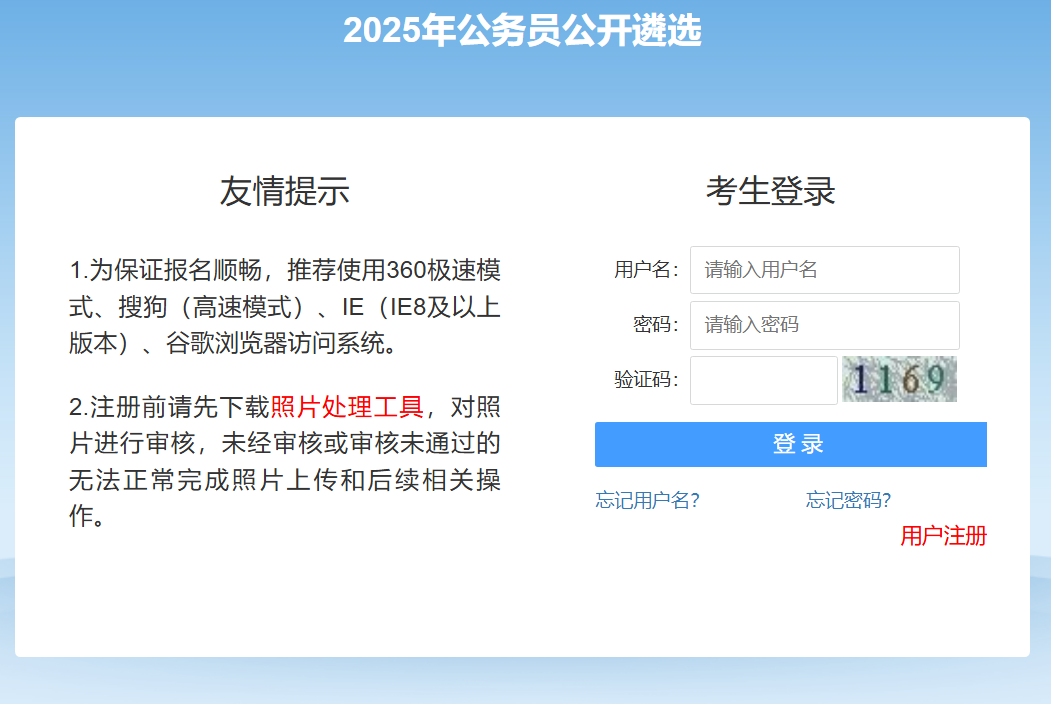The width and height of the screenshot is (1051, 704).
Task: Click the 2.注册前请先下载 text in tip two
Action: coord(169,407)
